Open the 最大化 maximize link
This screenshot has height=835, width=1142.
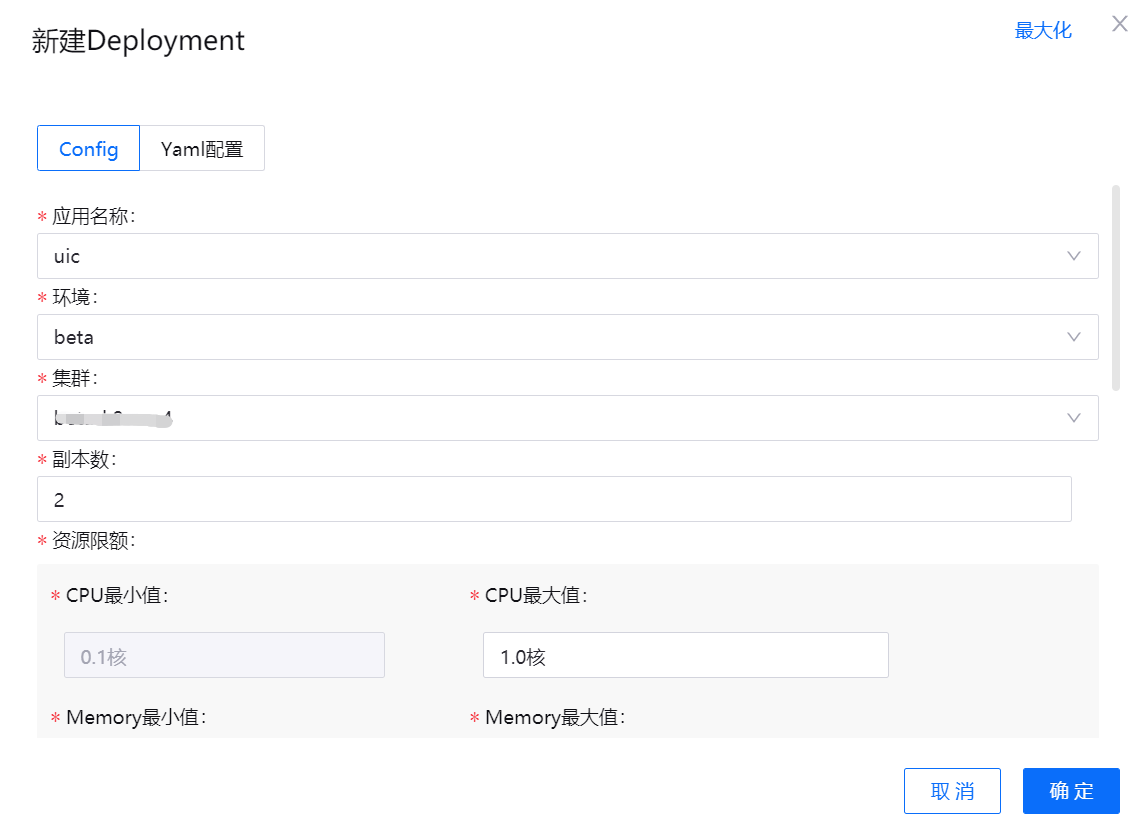pyautogui.click(x=1043, y=31)
